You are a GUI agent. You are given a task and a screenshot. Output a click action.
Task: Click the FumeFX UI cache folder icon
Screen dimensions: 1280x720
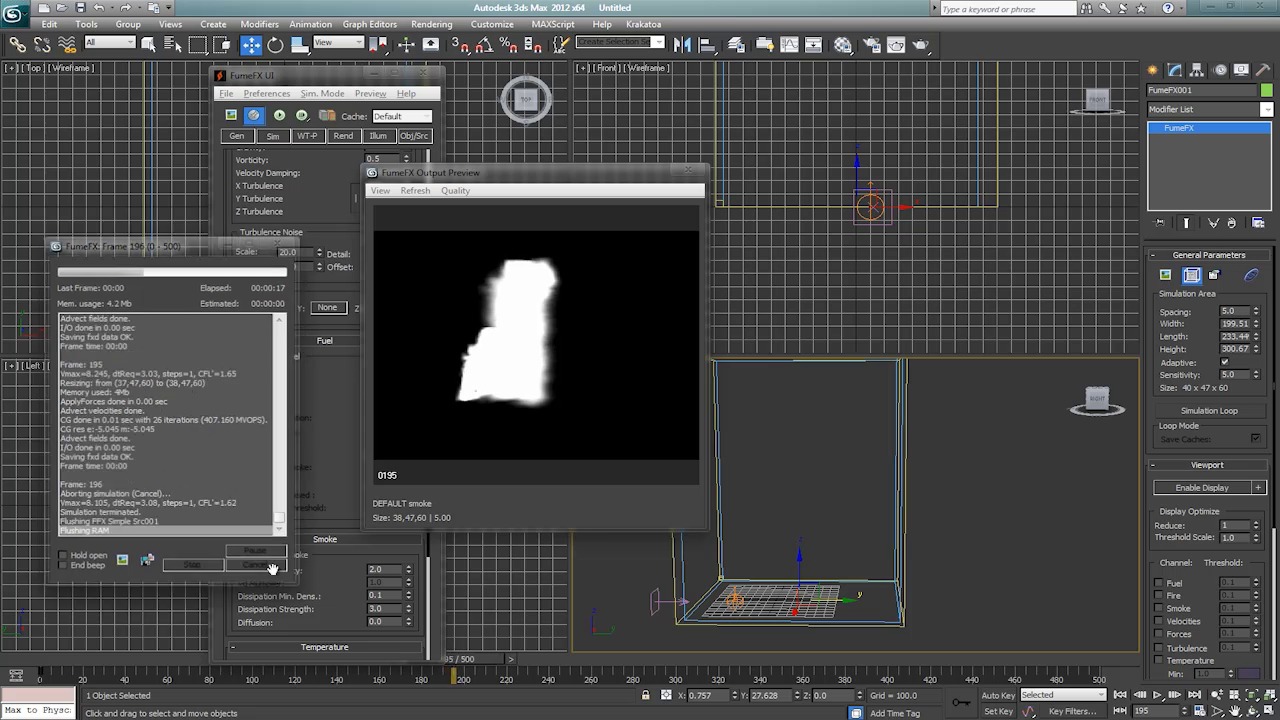click(x=327, y=115)
